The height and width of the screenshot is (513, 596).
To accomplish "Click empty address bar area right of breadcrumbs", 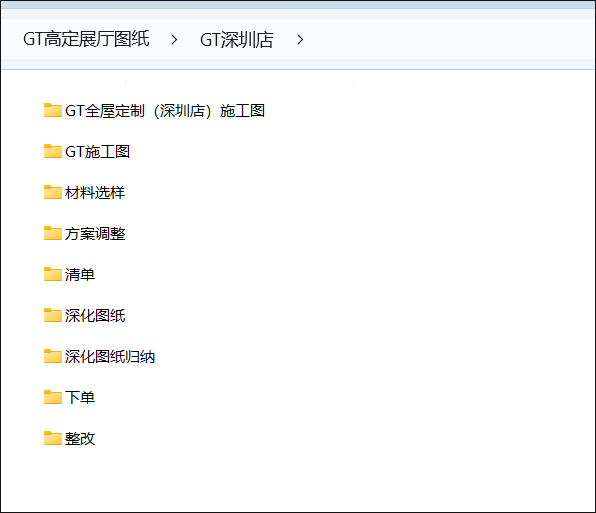I will 449,40.
